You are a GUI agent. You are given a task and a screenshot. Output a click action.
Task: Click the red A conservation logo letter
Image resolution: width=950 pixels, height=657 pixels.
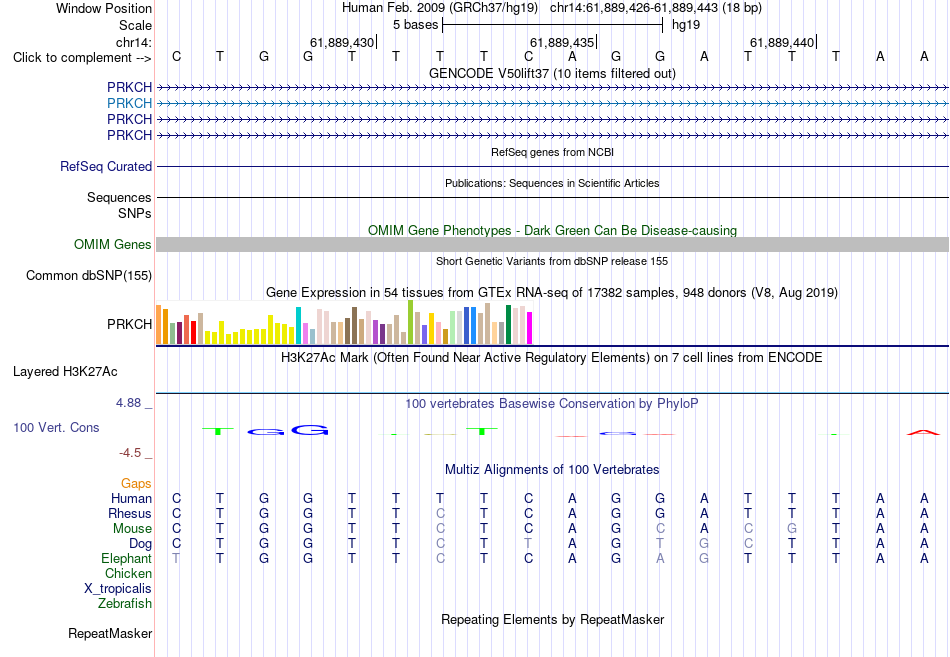[x=923, y=432]
